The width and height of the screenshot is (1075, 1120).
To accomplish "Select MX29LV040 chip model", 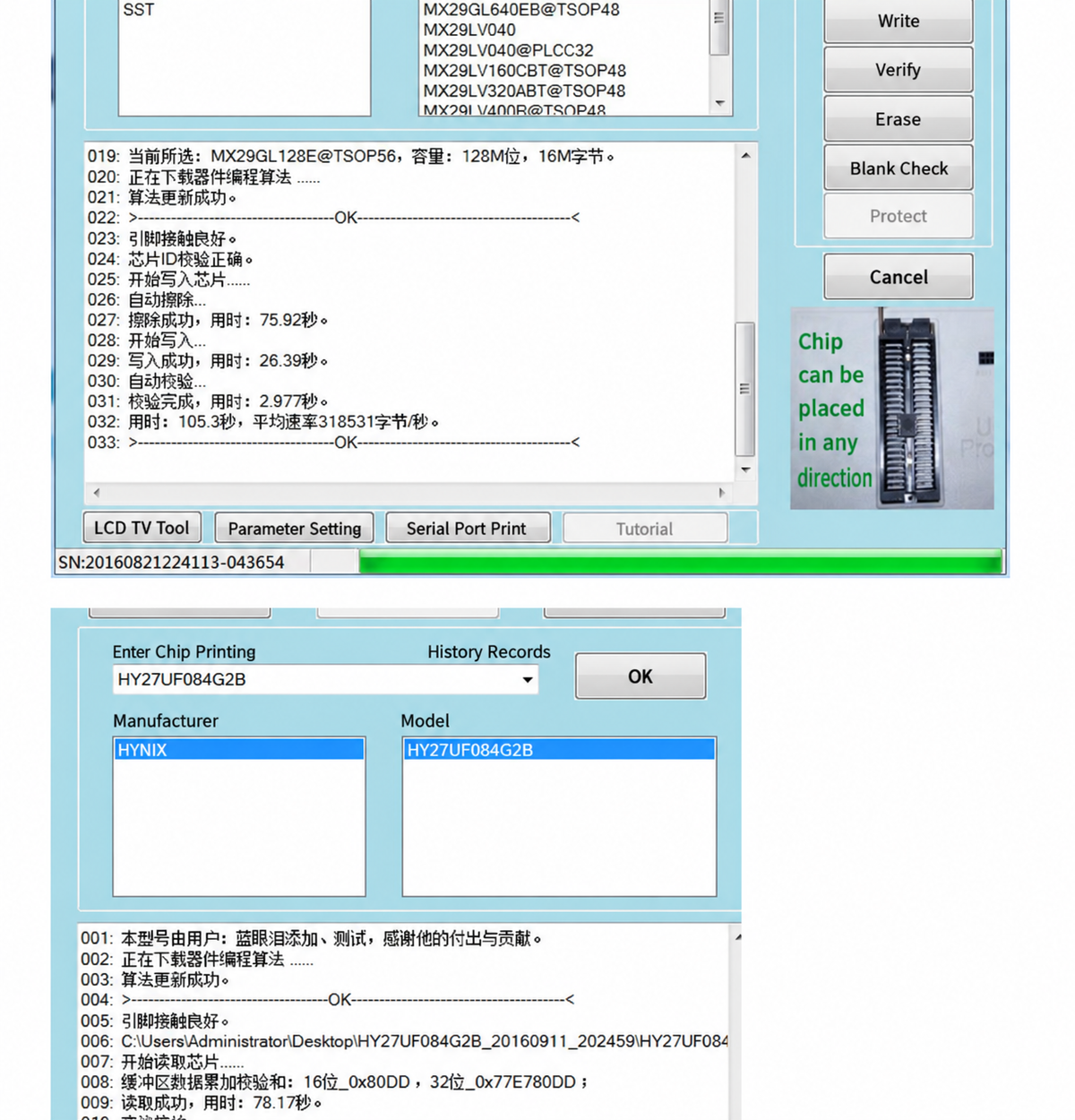I will click(469, 30).
